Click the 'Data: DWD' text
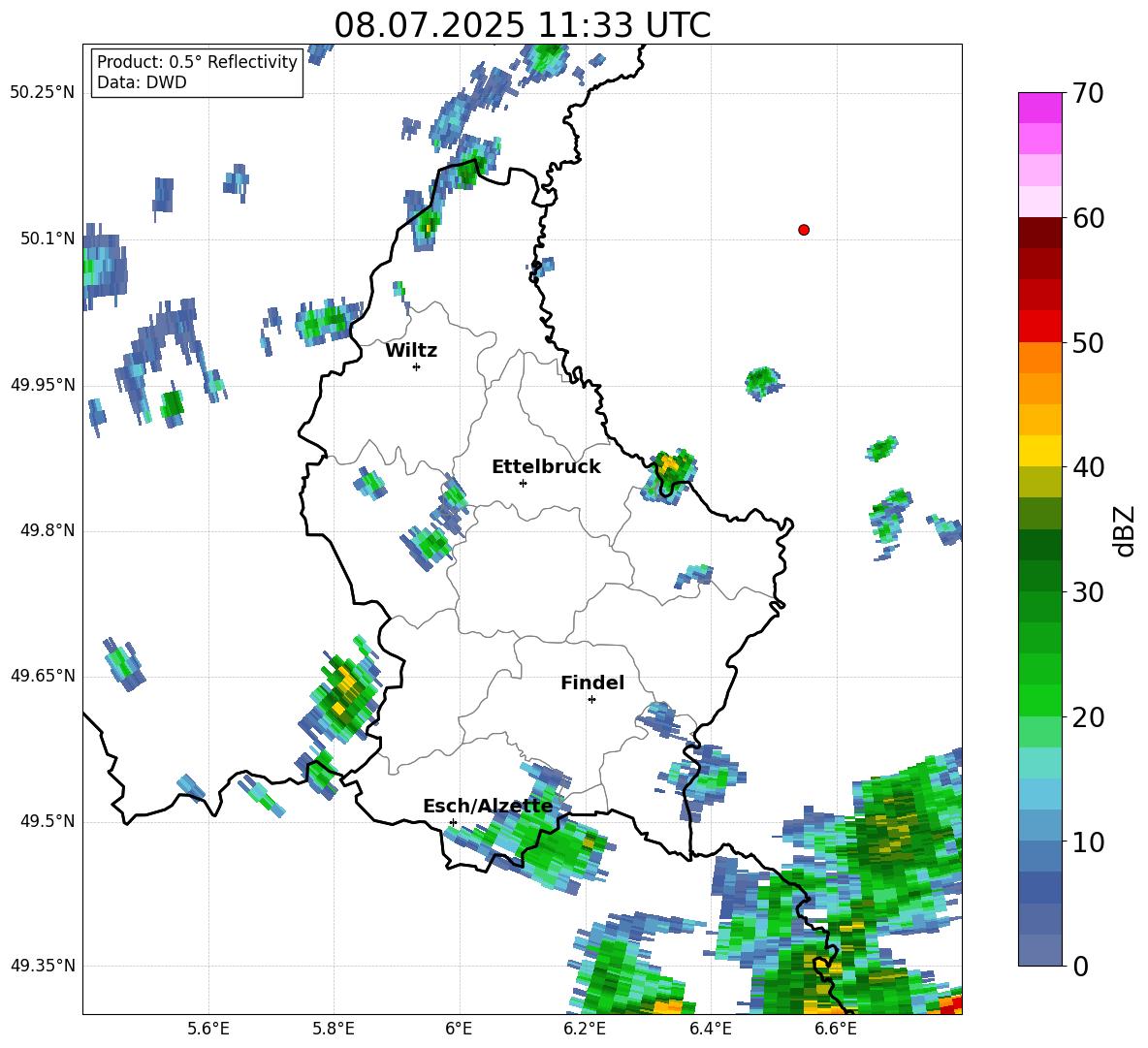The image size is (1148, 1048). coord(142,82)
